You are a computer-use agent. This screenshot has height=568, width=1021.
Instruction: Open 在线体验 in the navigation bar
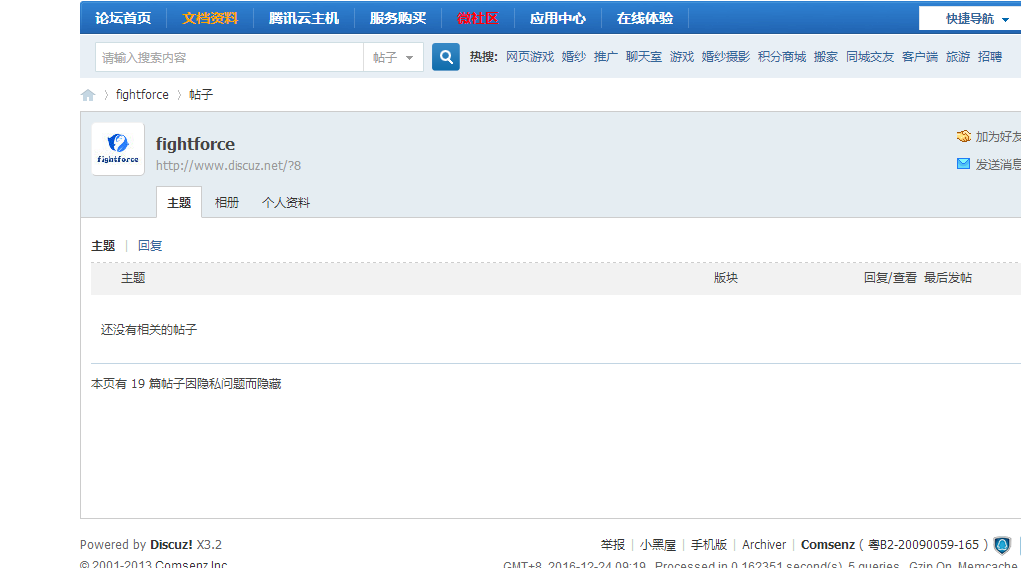tap(645, 18)
